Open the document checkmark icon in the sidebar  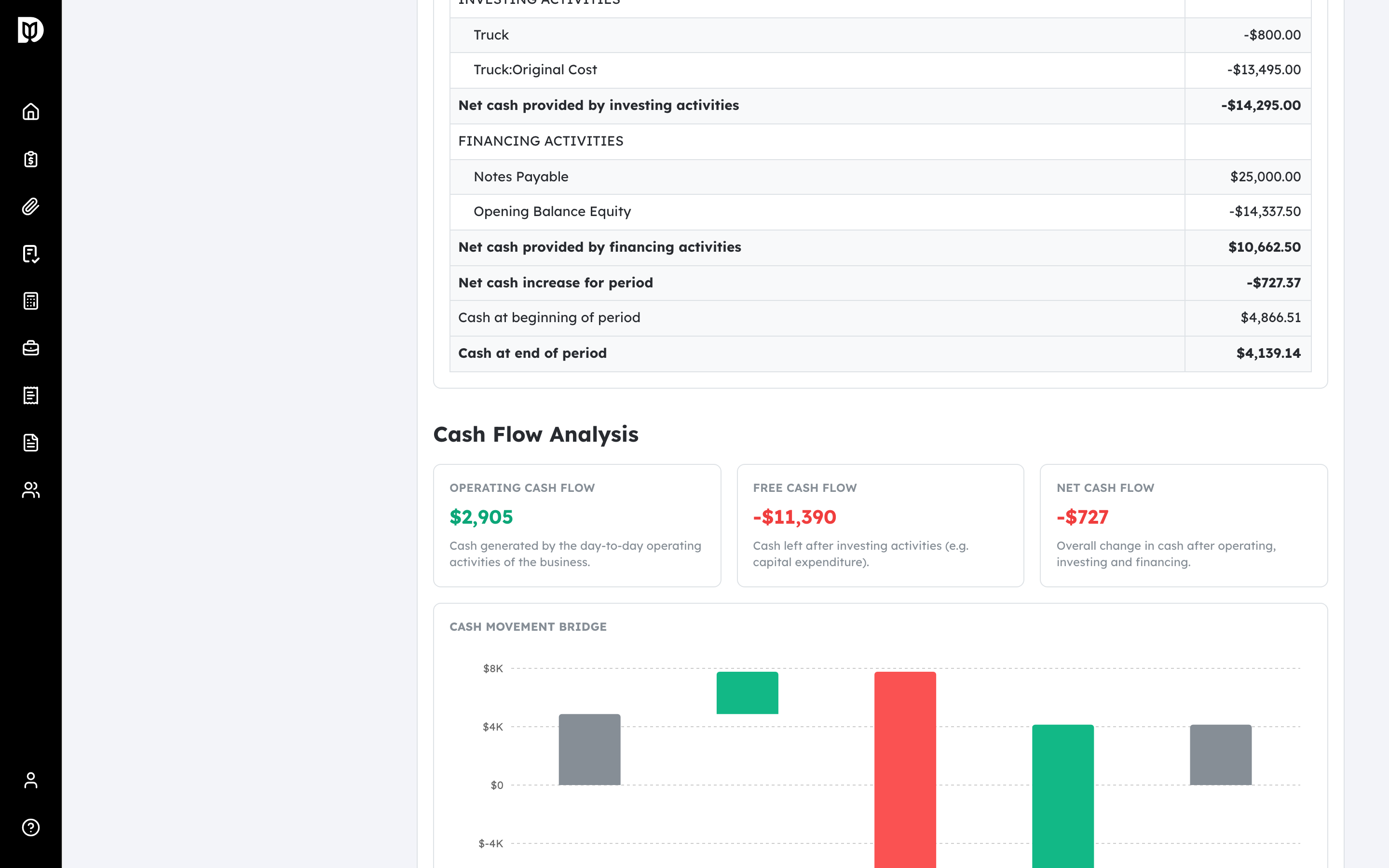[x=30, y=254]
